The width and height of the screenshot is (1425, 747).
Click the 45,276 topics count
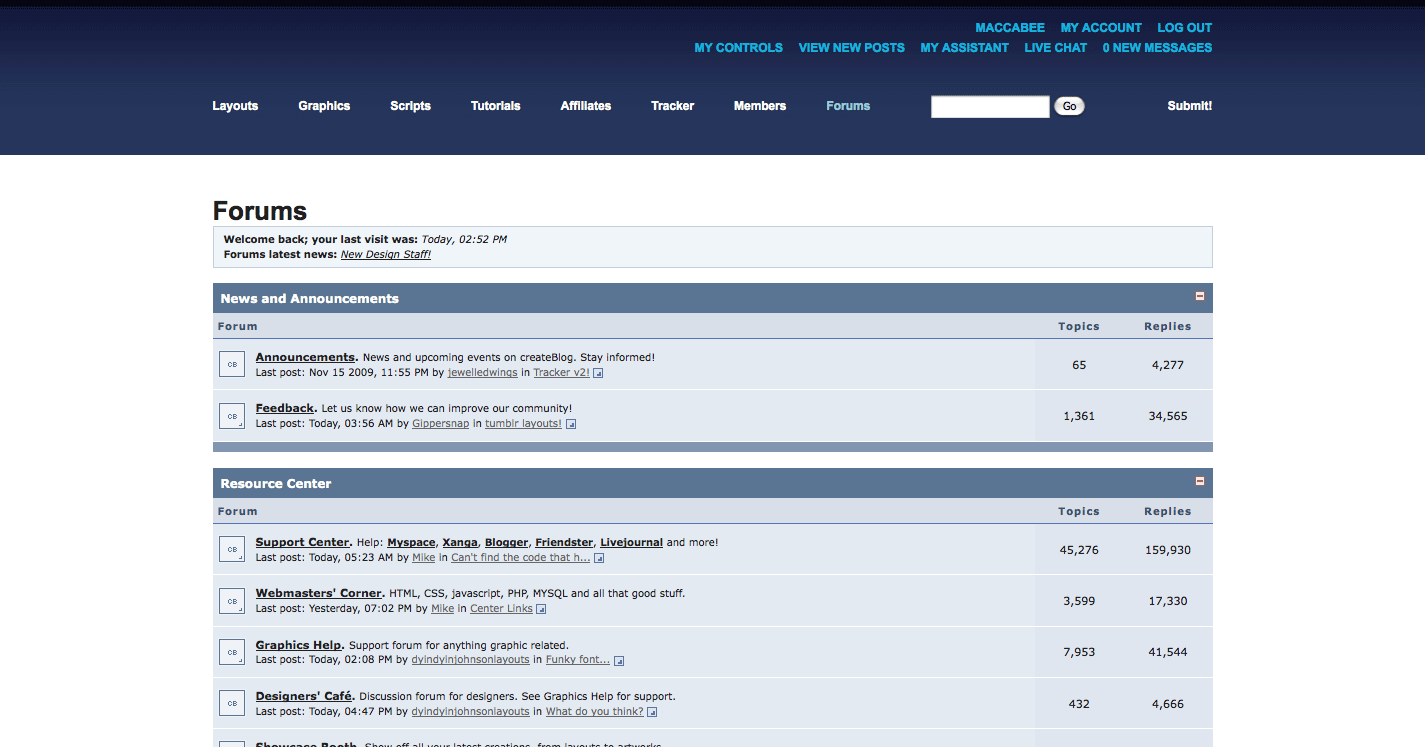tap(1079, 550)
